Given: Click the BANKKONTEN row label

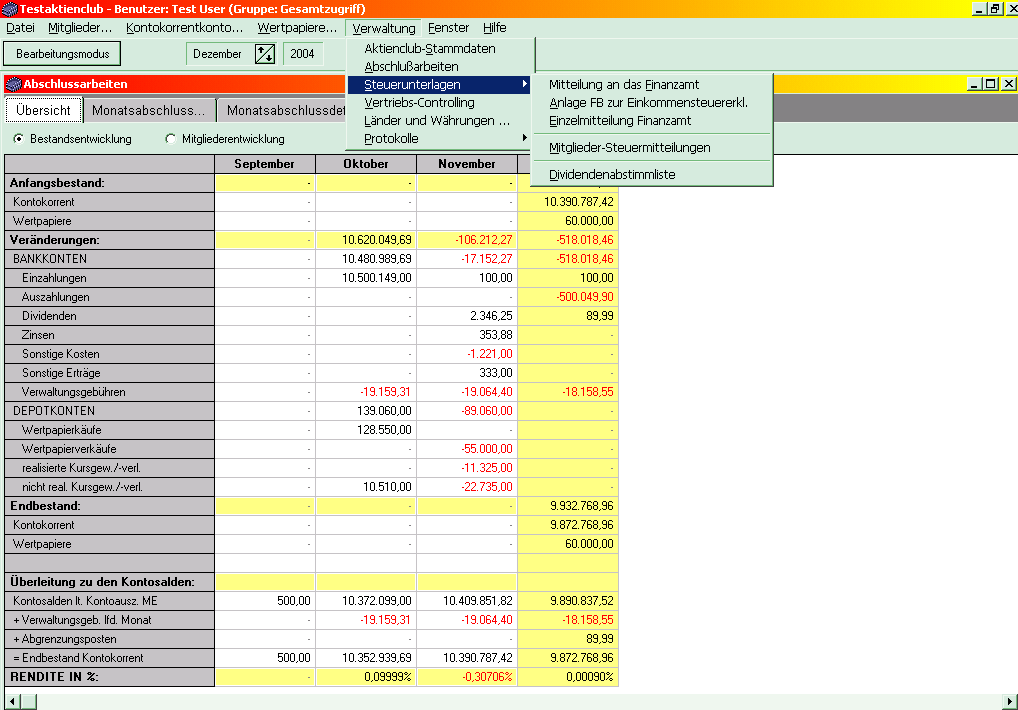Looking at the screenshot, I should (x=110, y=259).
